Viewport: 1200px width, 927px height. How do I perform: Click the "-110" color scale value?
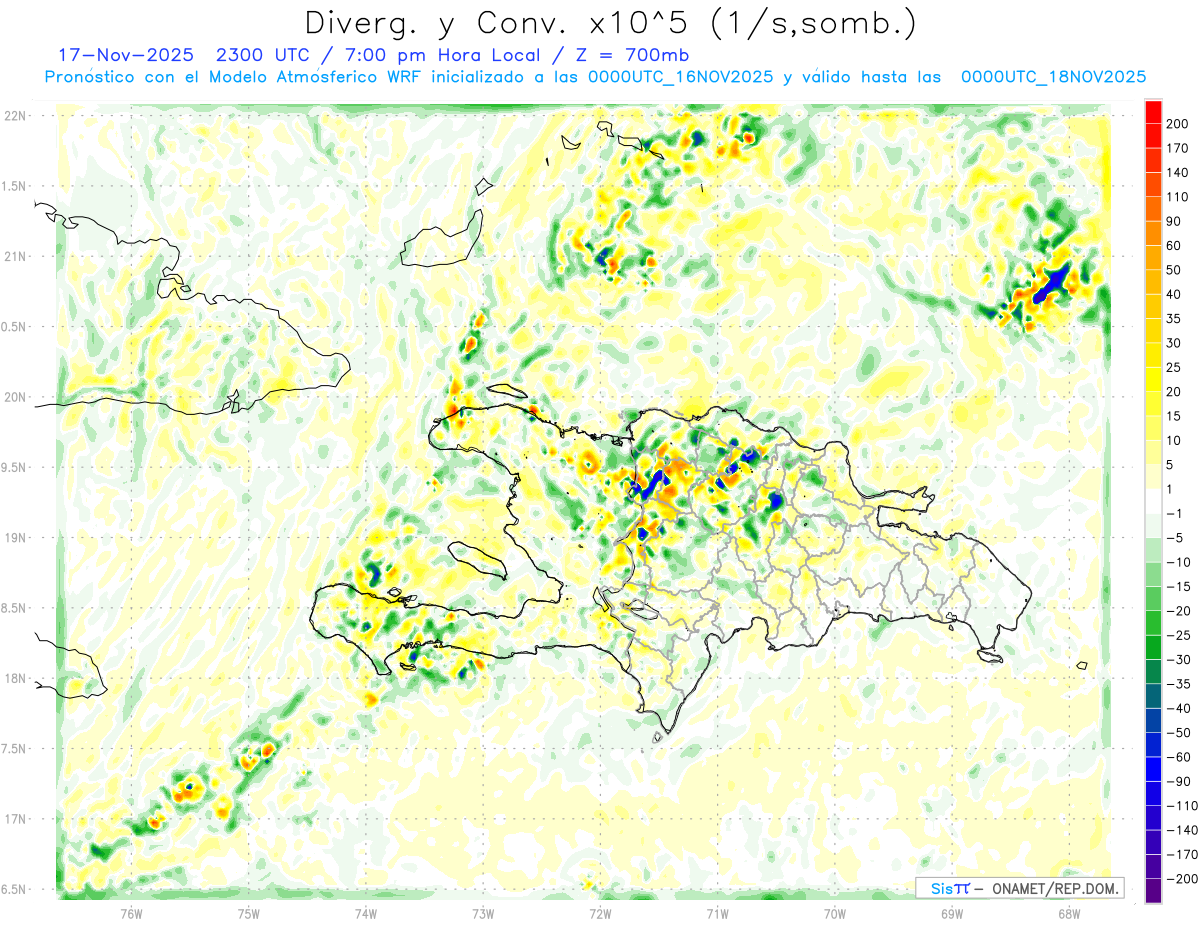coord(1181,806)
